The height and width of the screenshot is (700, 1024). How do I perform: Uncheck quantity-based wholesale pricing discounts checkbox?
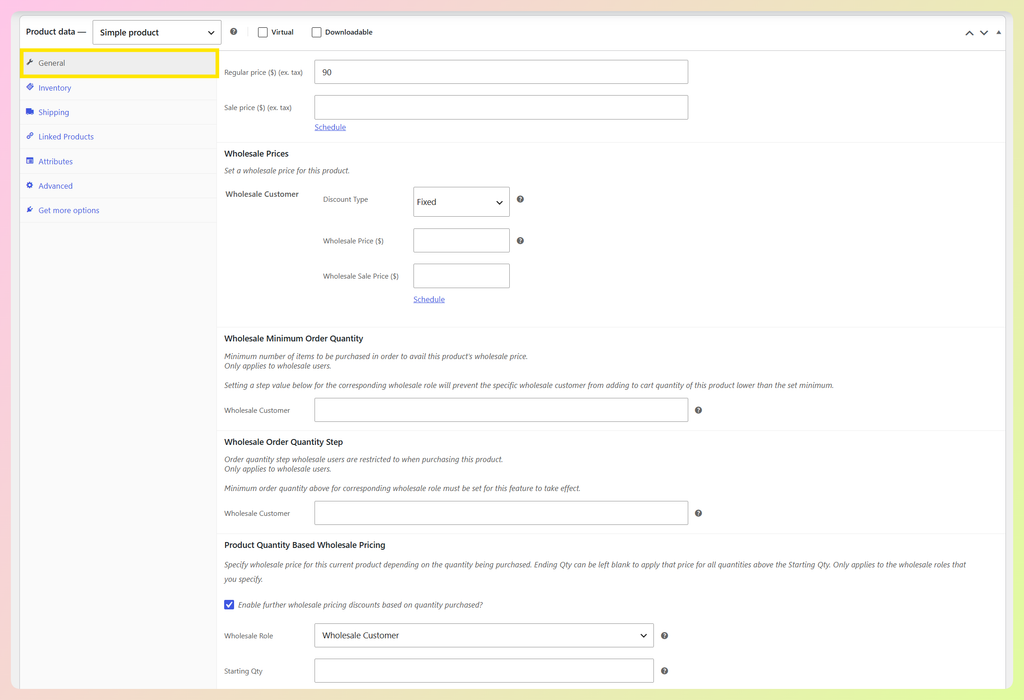tap(229, 605)
